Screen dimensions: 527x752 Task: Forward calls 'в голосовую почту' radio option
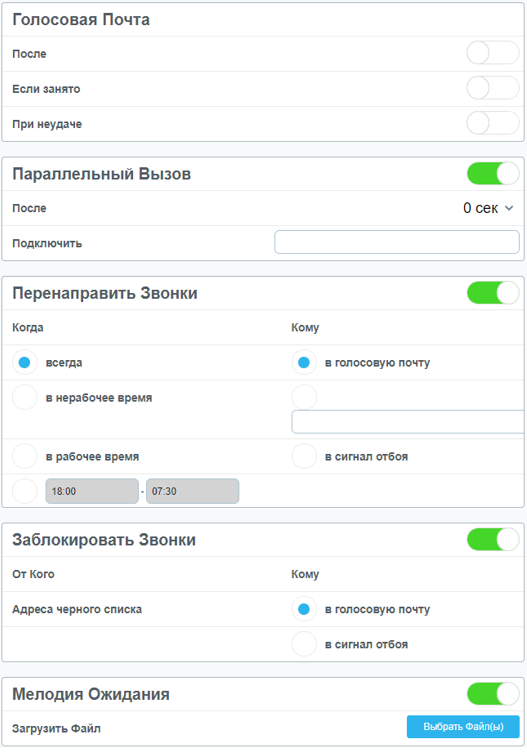coord(304,362)
